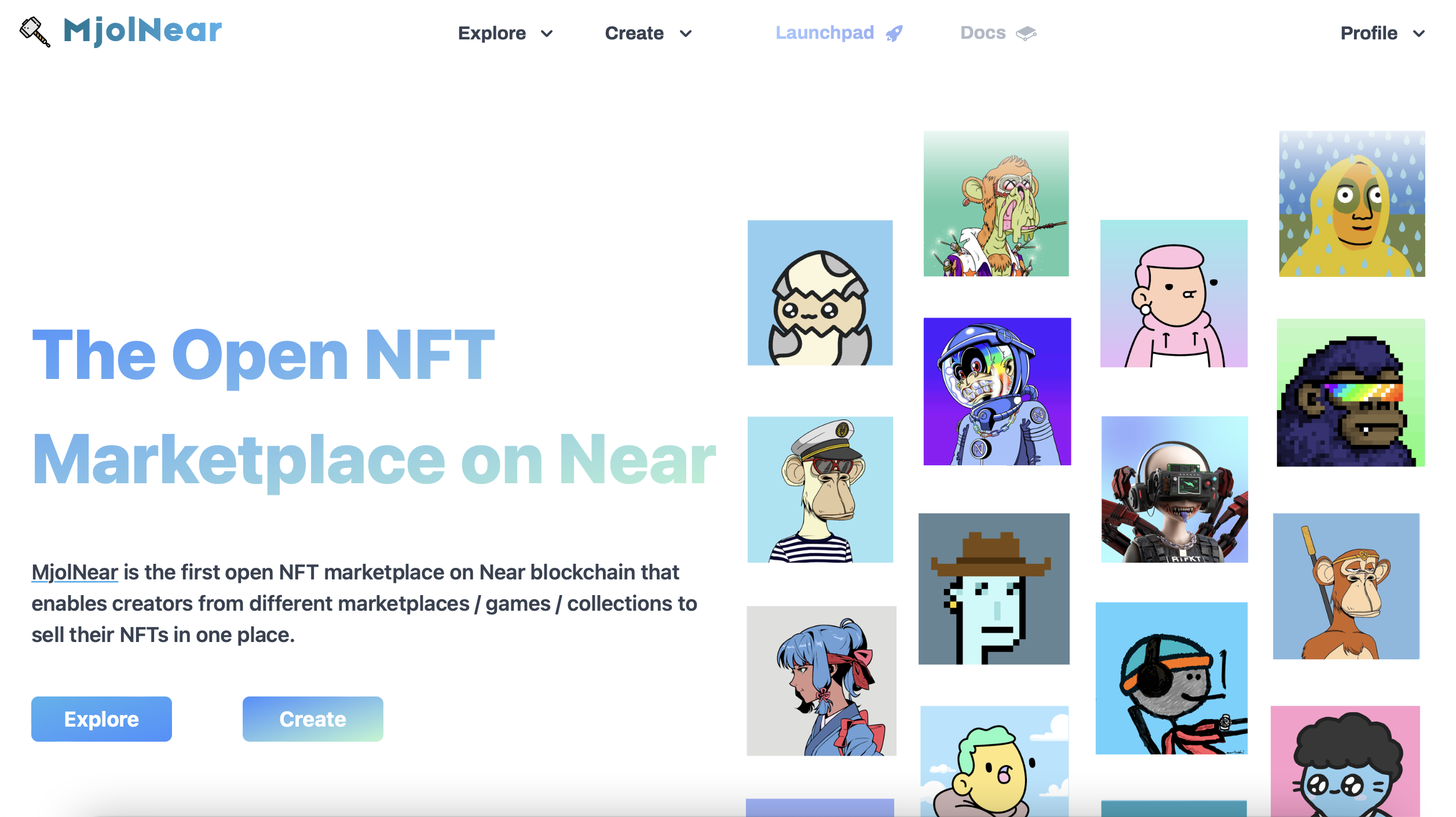Select the blue-haired anime girl thumbnail

(821, 681)
